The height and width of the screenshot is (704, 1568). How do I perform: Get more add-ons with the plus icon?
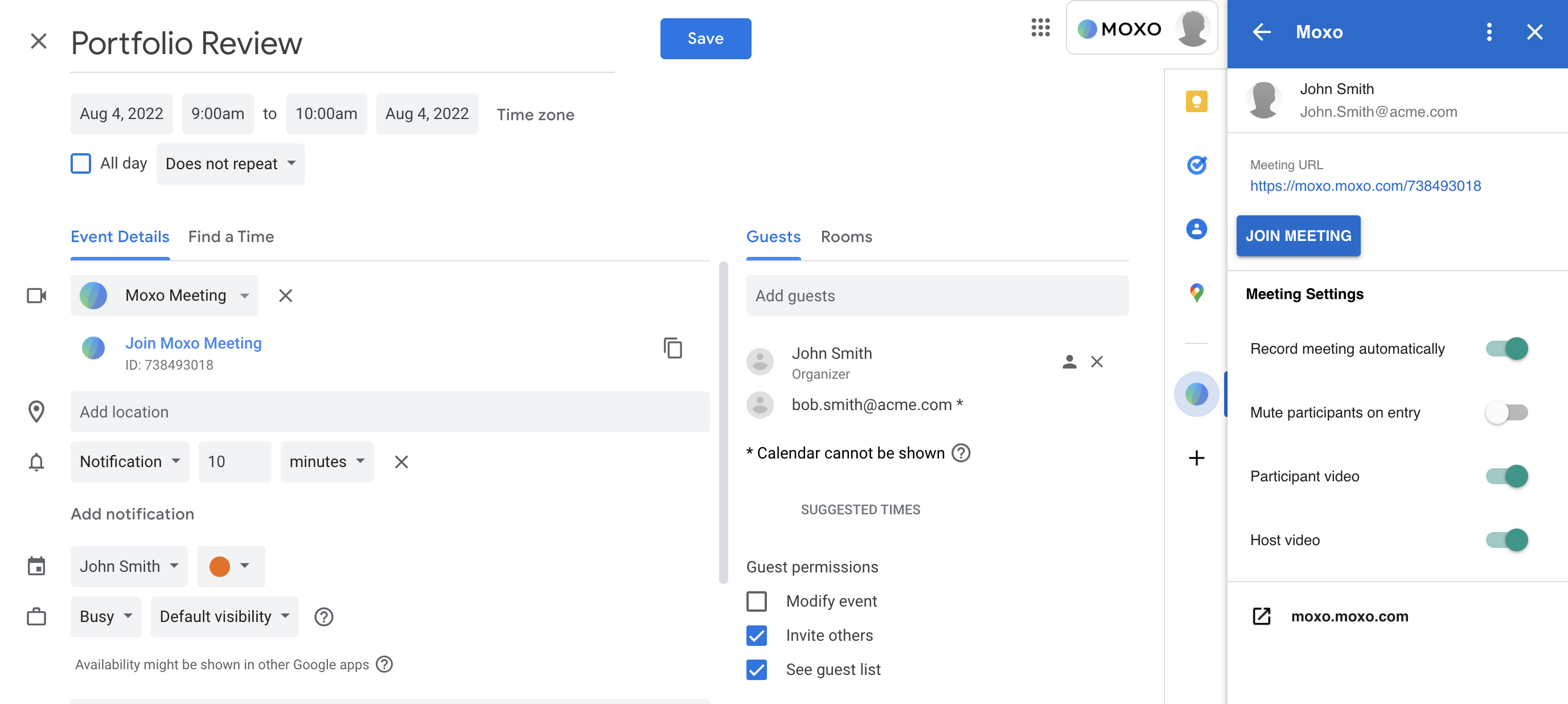[1196, 458]
